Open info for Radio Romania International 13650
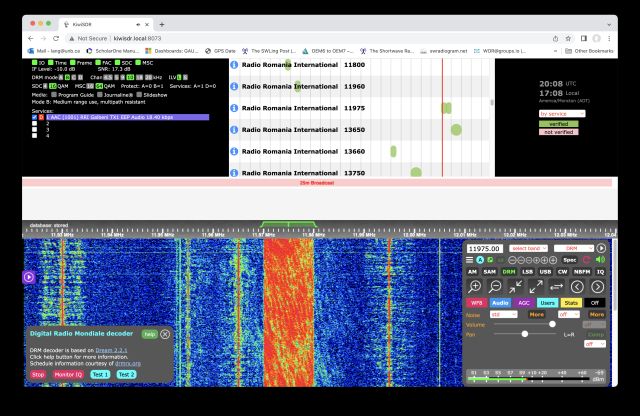 (234, 129)
